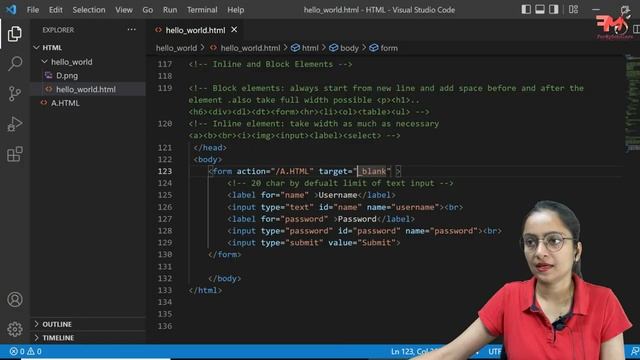
Task: Open the Edit menu
Action: pyautogui.click(x=56, y=10)
